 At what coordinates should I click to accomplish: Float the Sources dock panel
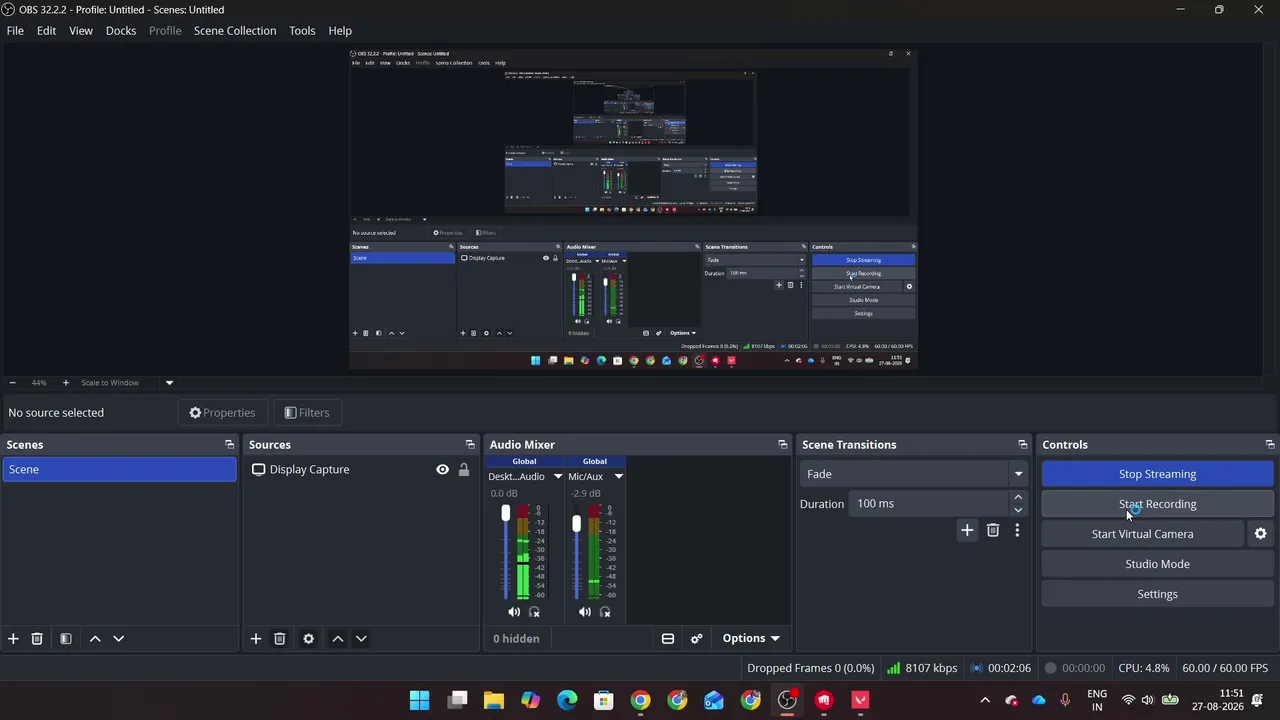tap(470, 445)
